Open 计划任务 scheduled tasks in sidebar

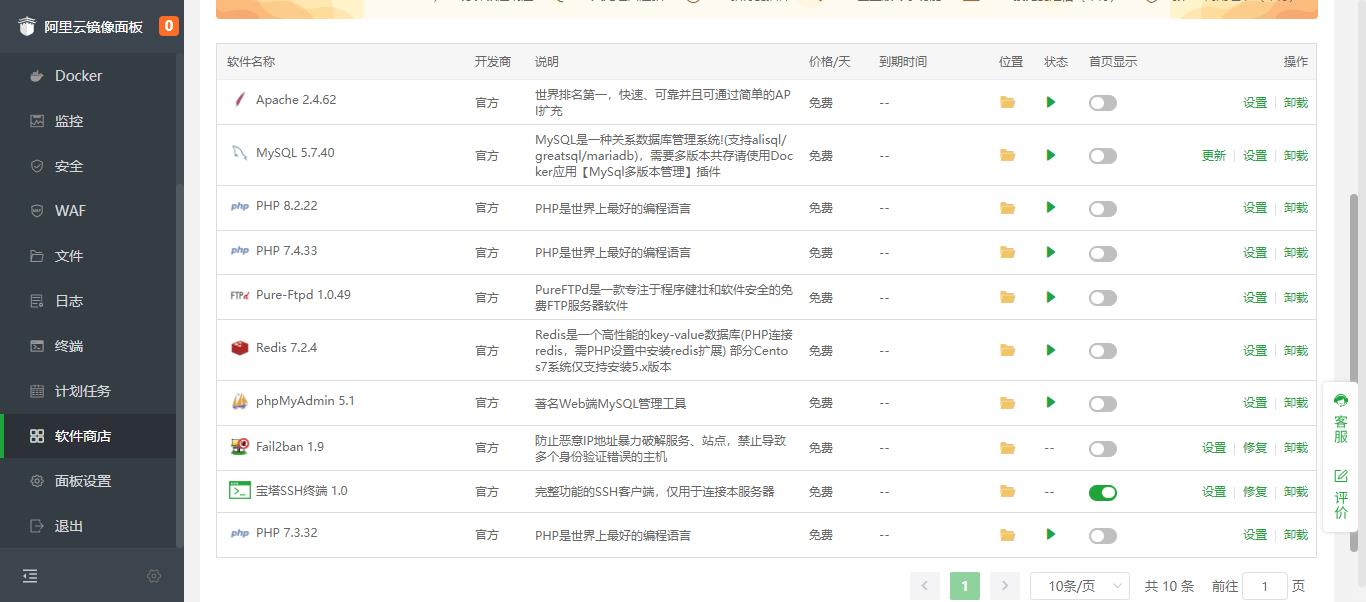(x=89, y=391)
